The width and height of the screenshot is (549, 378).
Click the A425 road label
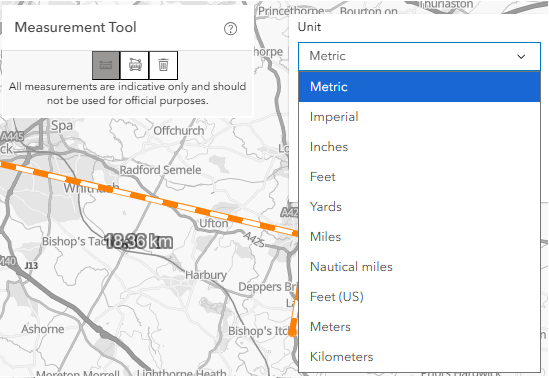[x=254, y=240]
